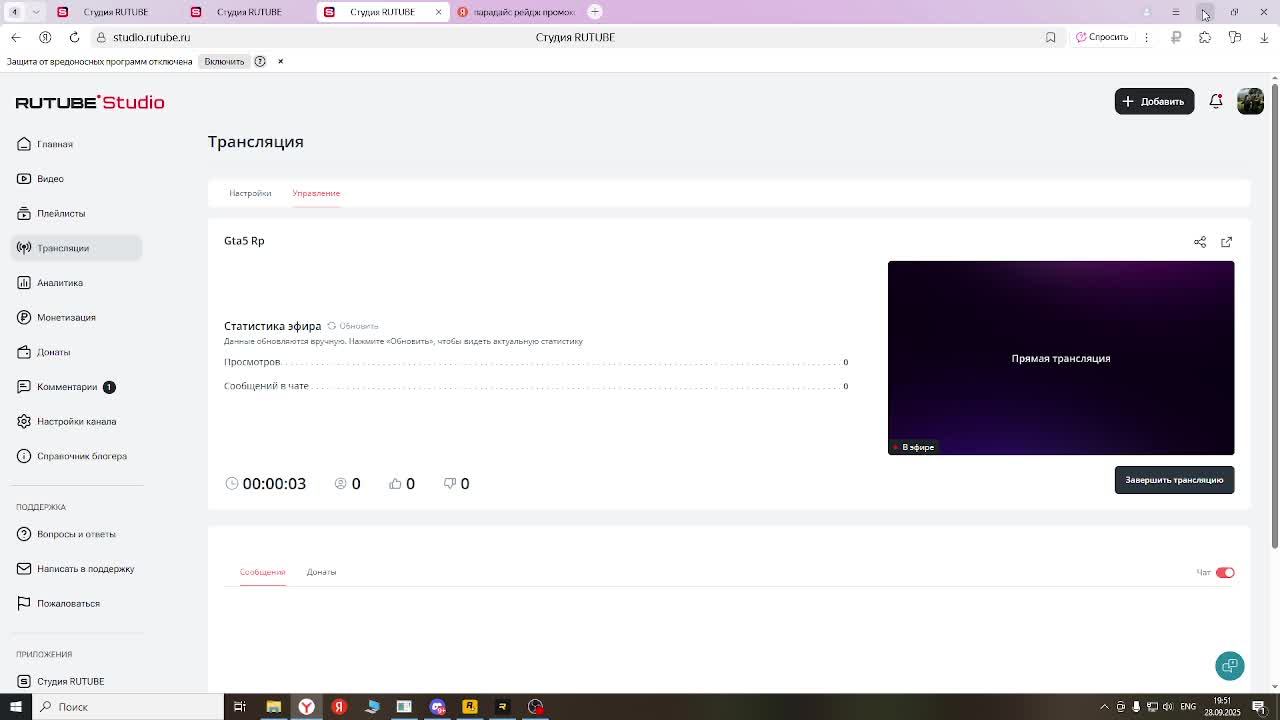Image resolution: width=1280 pixels, height=720 pixels.
Task: Open help for protection notice
Action: click(x=260, y=61)
